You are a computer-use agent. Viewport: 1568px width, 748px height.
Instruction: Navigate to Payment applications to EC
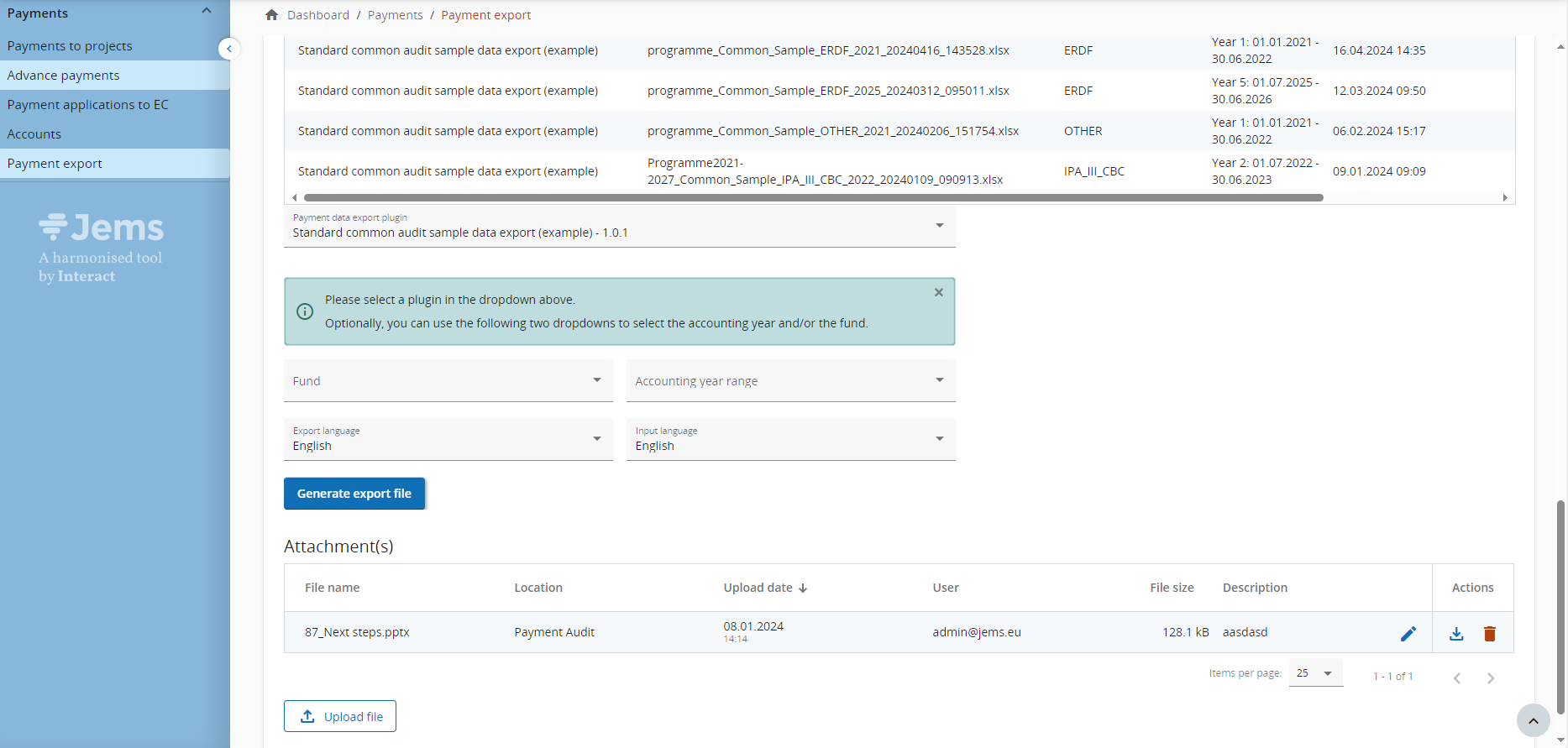pos(87,105)
